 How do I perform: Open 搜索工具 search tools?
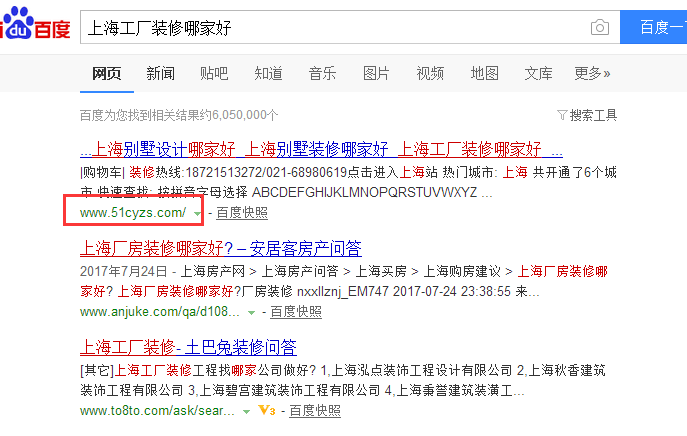[x=593, y=115]
